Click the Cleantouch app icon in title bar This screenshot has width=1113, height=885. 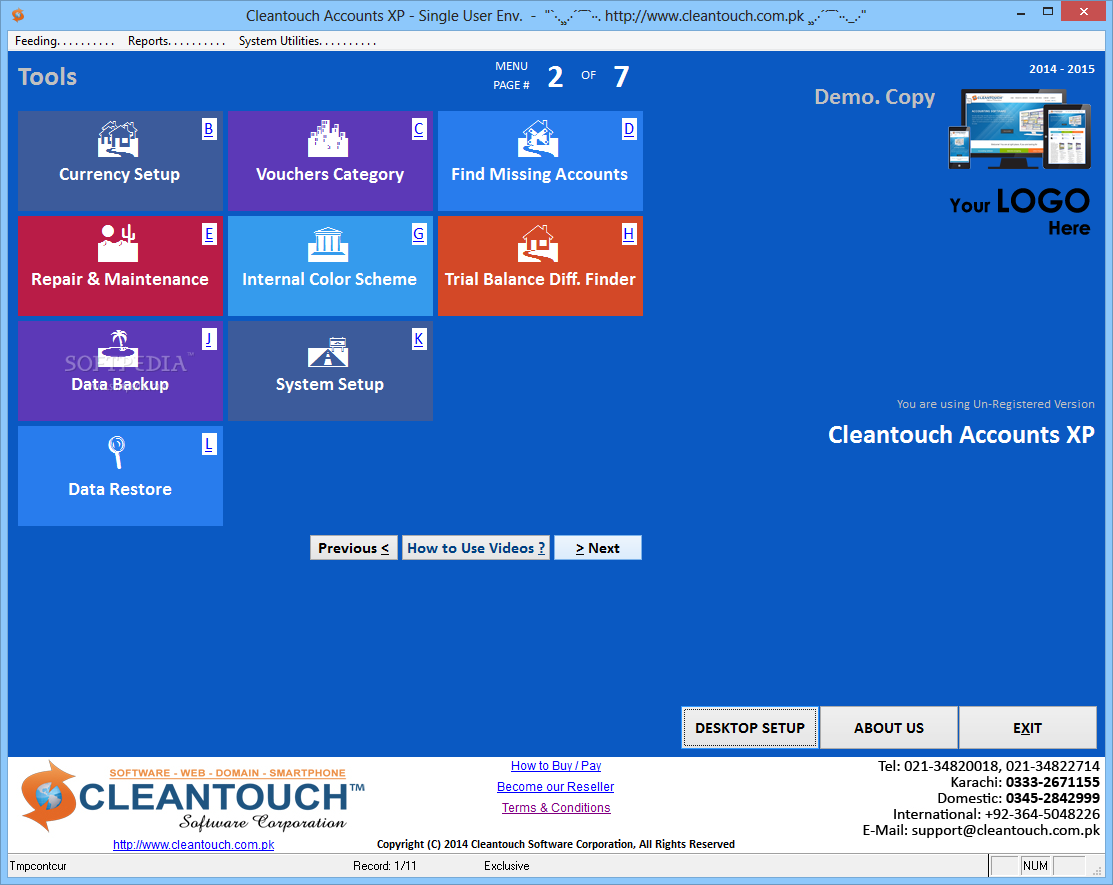pos(18,15)
